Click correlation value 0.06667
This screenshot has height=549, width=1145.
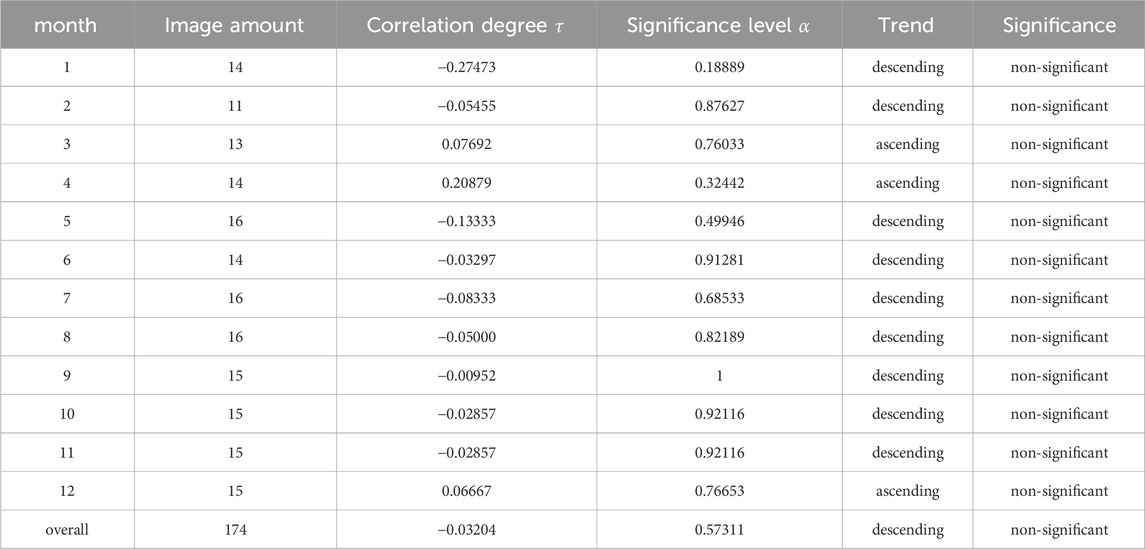[466, 492]
